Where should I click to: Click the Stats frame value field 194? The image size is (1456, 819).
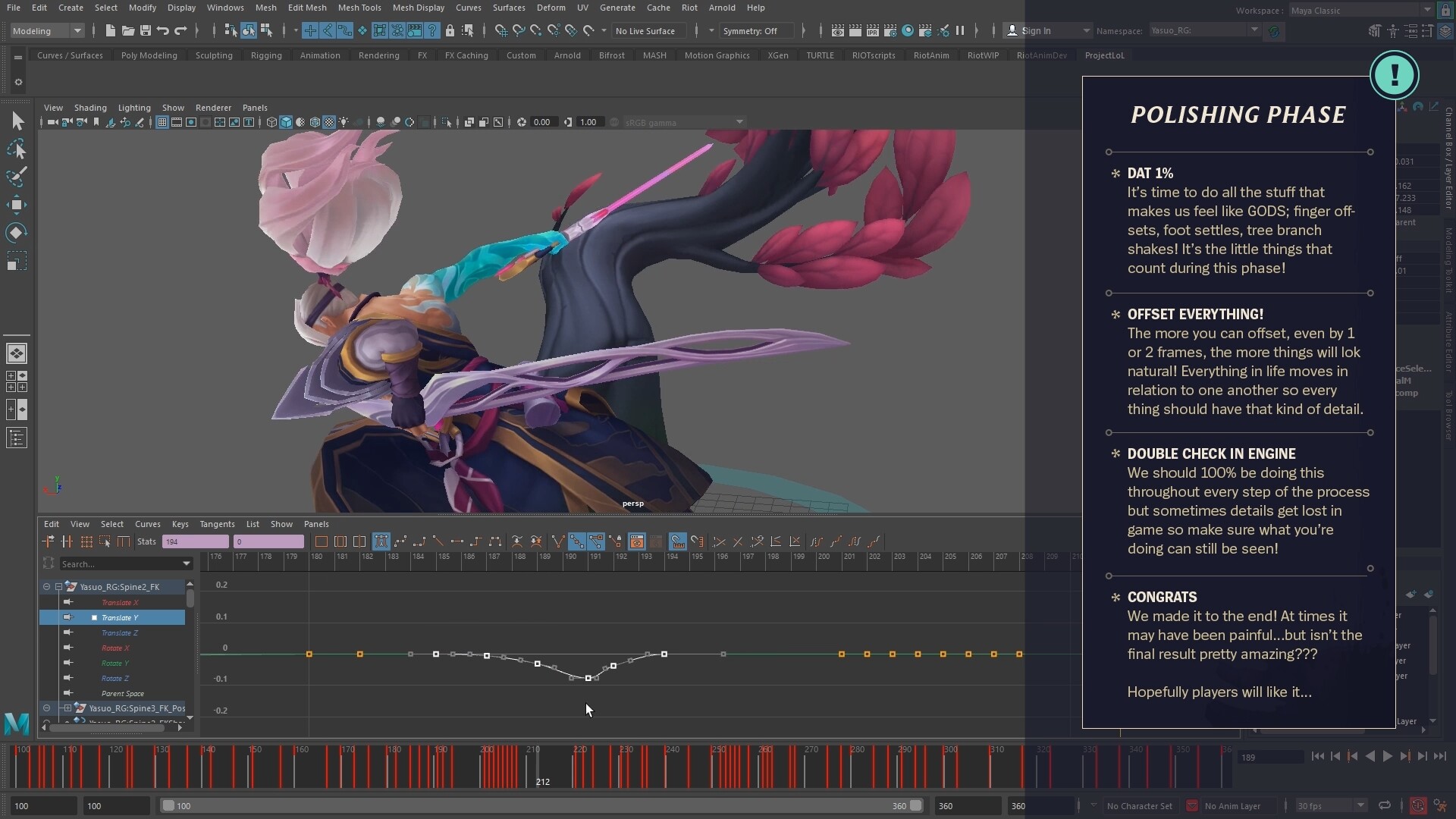click(195, 541)
